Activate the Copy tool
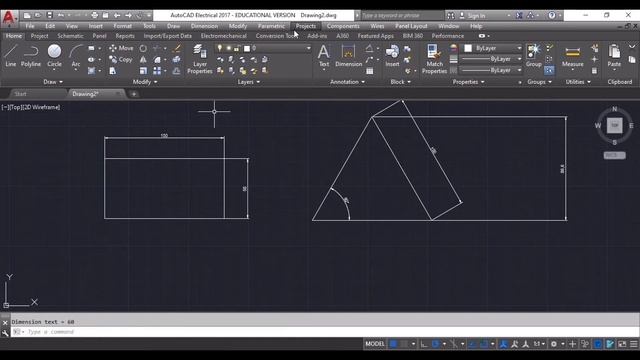 (x=121, y=60)
